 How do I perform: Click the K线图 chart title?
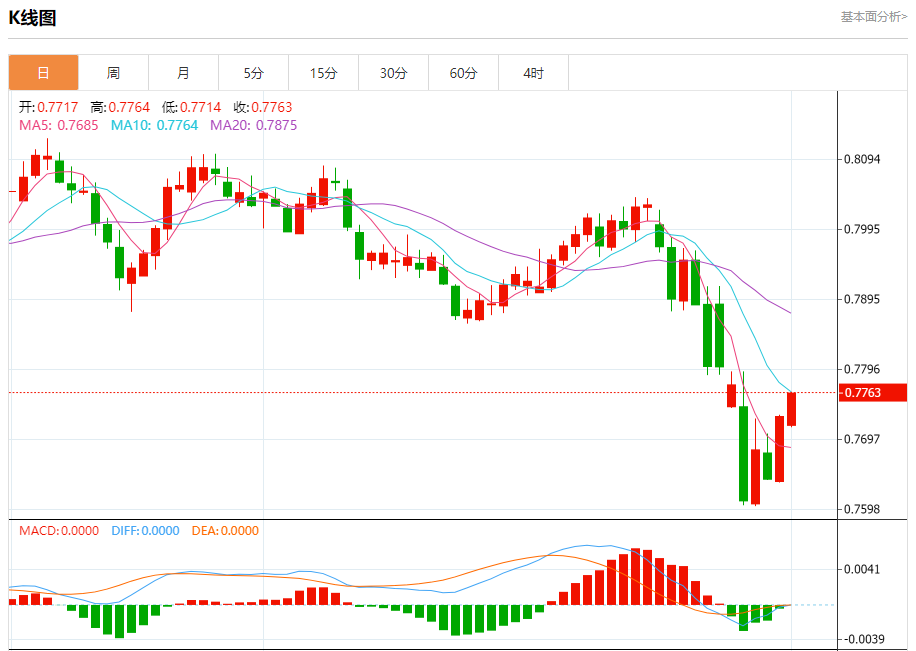pos(33,18)
